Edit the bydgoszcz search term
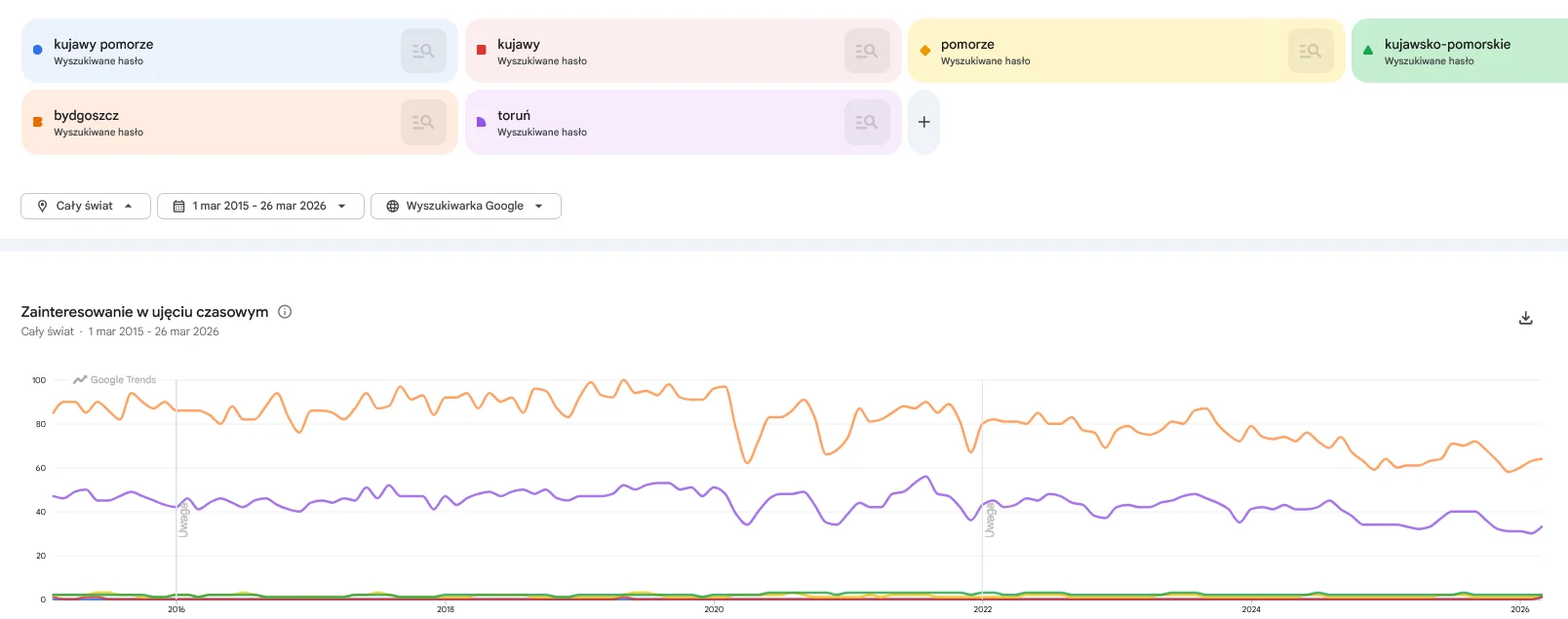 click(87, 116)
